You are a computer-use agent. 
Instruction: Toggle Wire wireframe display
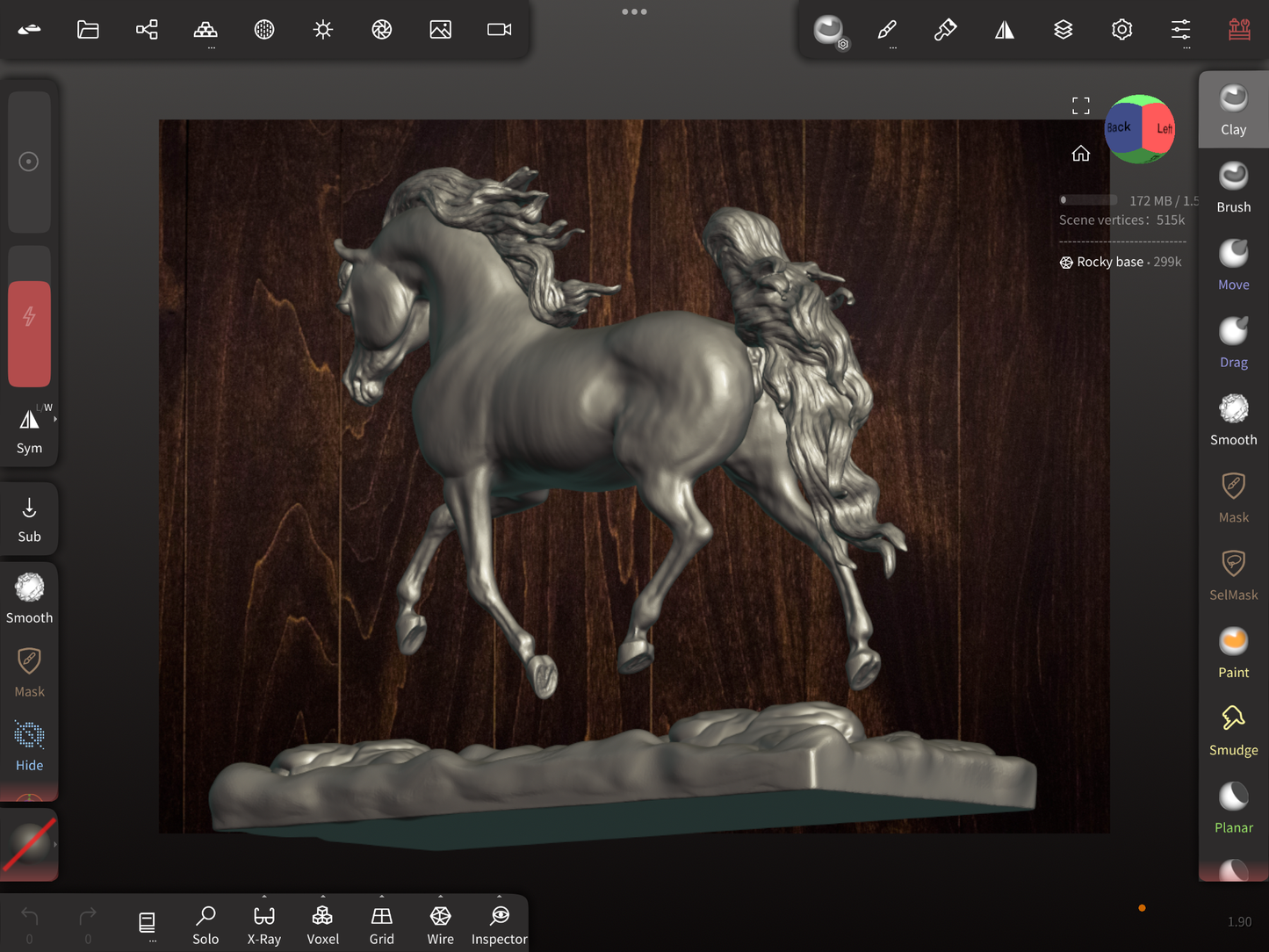pyautogui.click(x=440, y=925)
